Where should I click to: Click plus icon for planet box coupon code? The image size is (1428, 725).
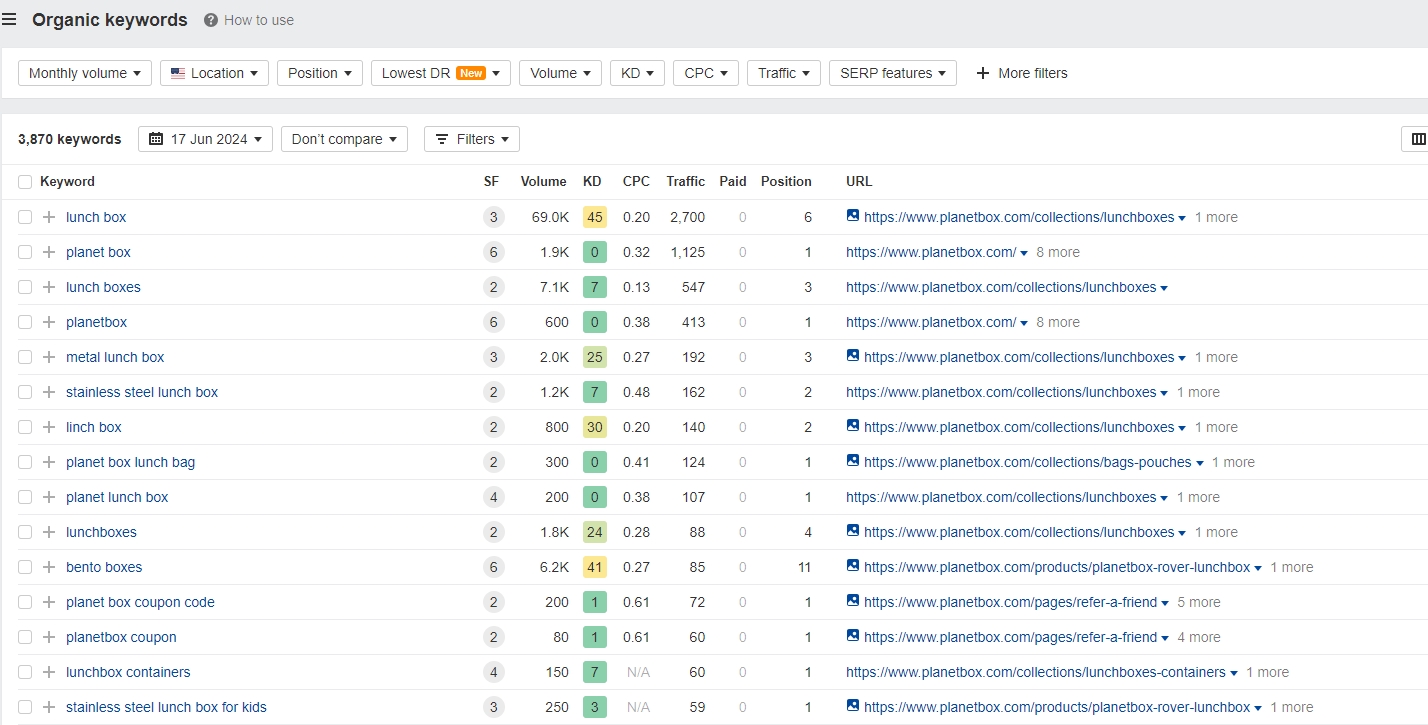click(49, 602)
